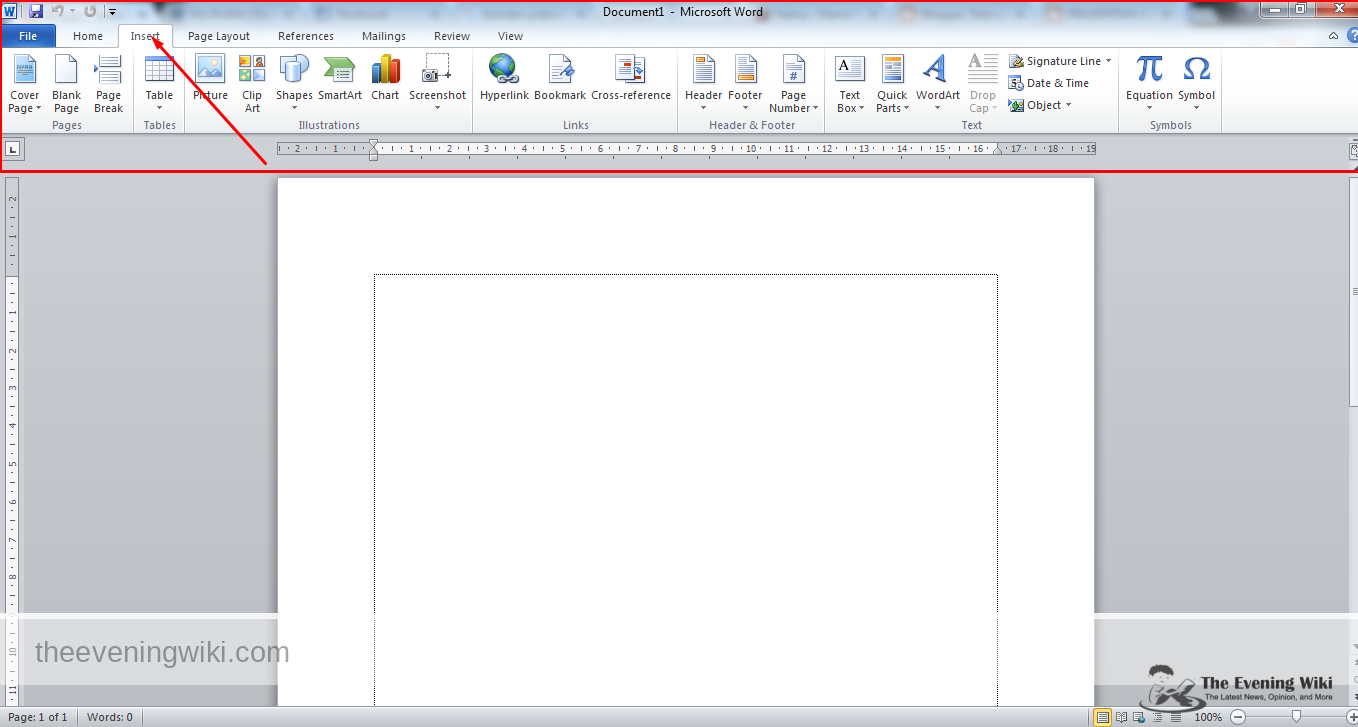Viewport: 1358px width, 727px height.
Task: Click Page: 1 of 1 indicator
Action: point(38,717)
